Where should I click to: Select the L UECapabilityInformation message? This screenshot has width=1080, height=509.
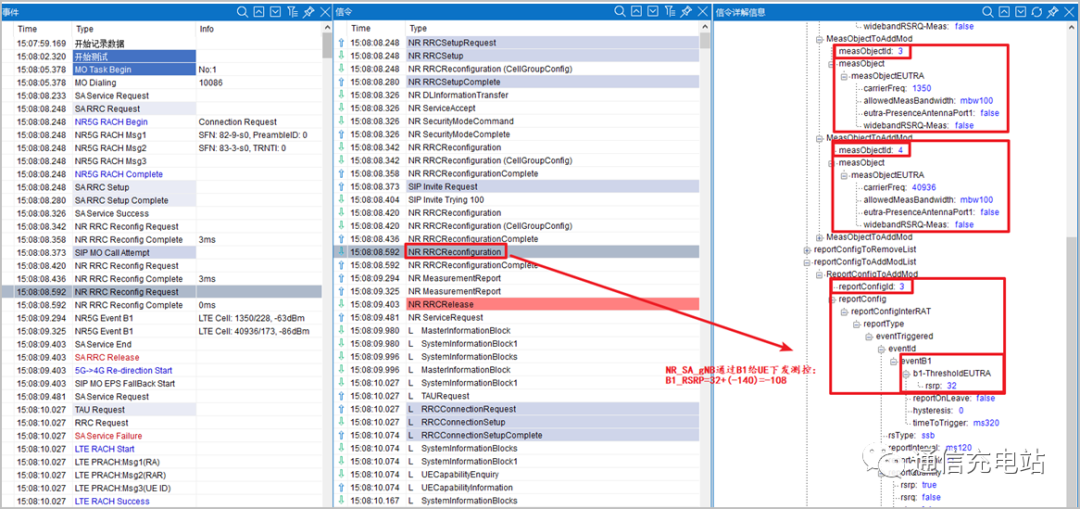[x=517, y=488]
